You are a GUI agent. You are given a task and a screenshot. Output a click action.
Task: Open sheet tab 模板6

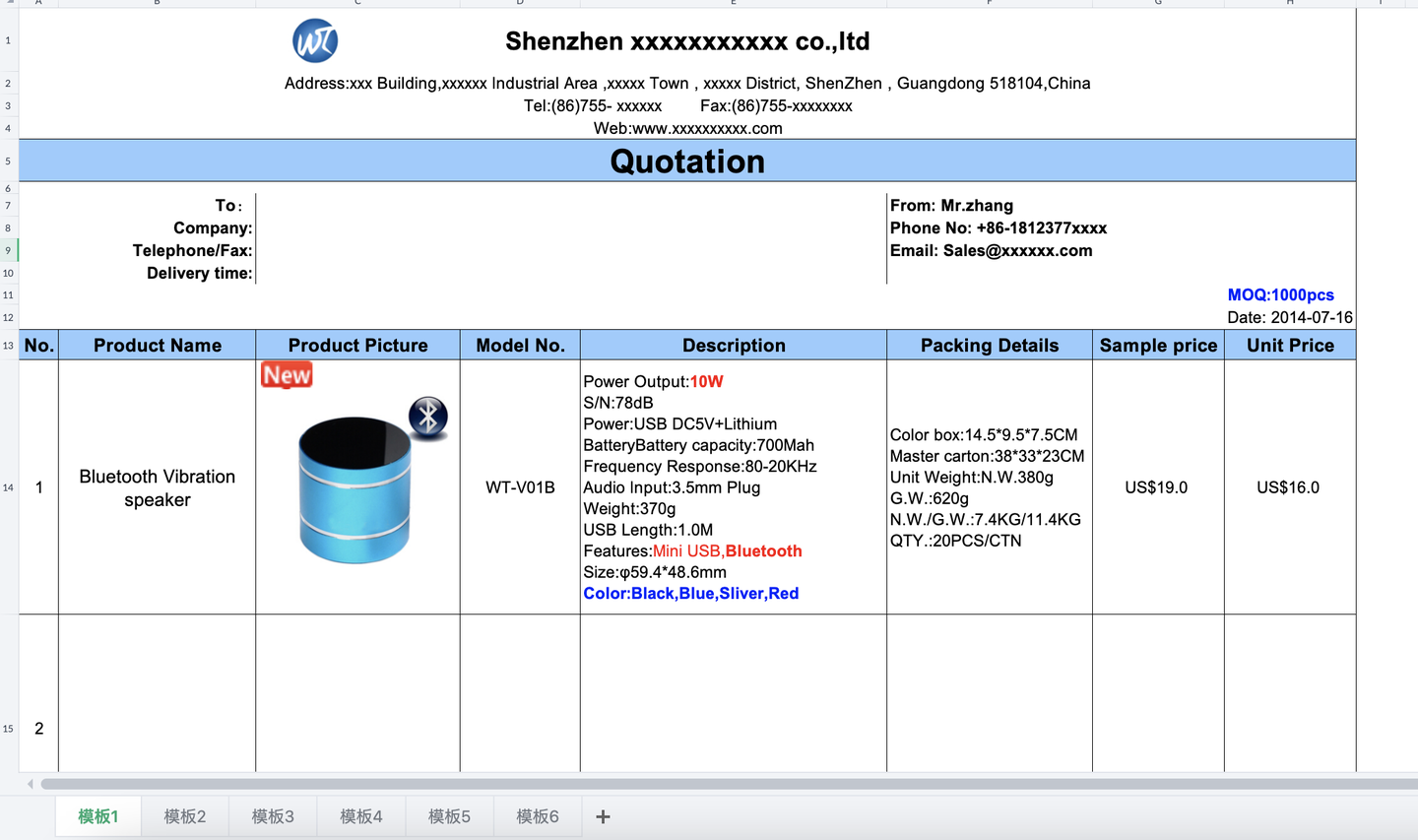(538, 816)
